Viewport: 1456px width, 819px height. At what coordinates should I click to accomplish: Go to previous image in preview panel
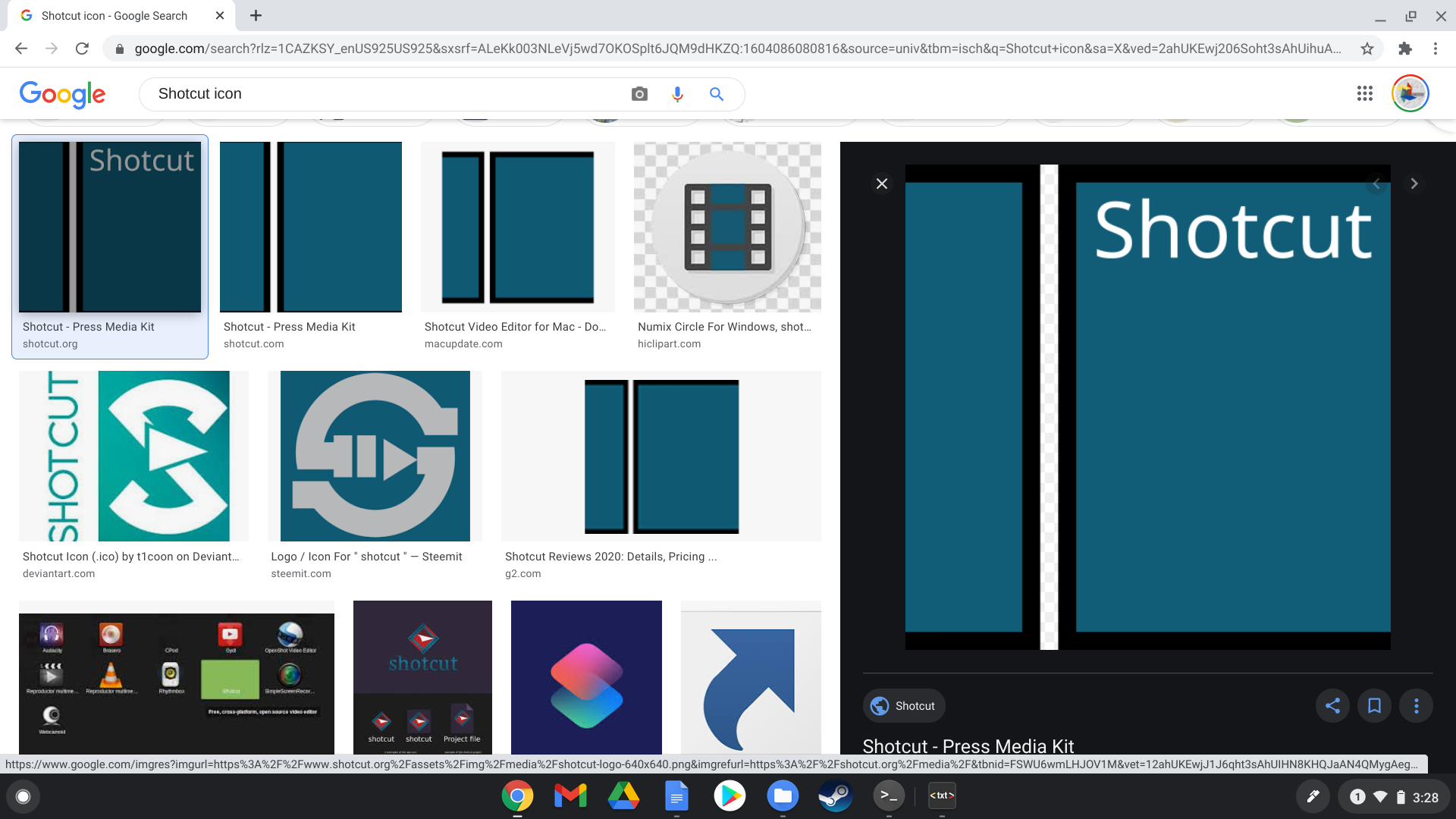click(x=1376, y=184)
